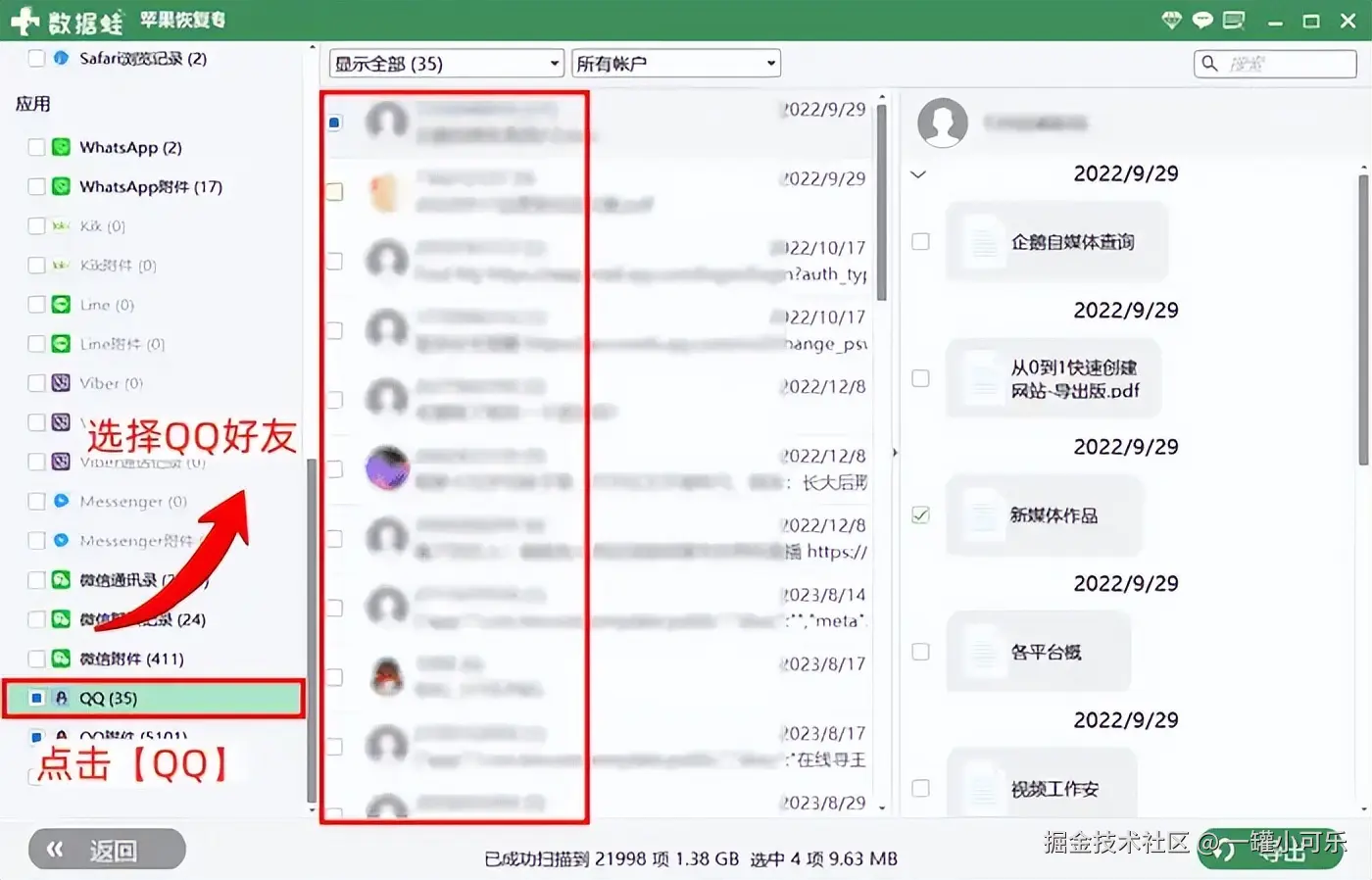The image size is (1372, 880).
Task: Click the file detail panel scrollbar
Action: coord(1363,320)
